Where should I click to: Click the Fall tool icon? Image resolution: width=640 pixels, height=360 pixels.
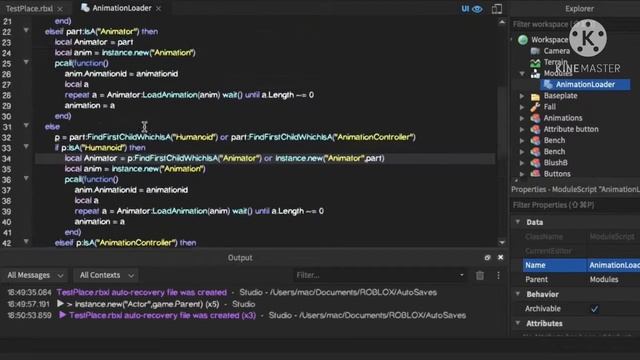(535, 107)
